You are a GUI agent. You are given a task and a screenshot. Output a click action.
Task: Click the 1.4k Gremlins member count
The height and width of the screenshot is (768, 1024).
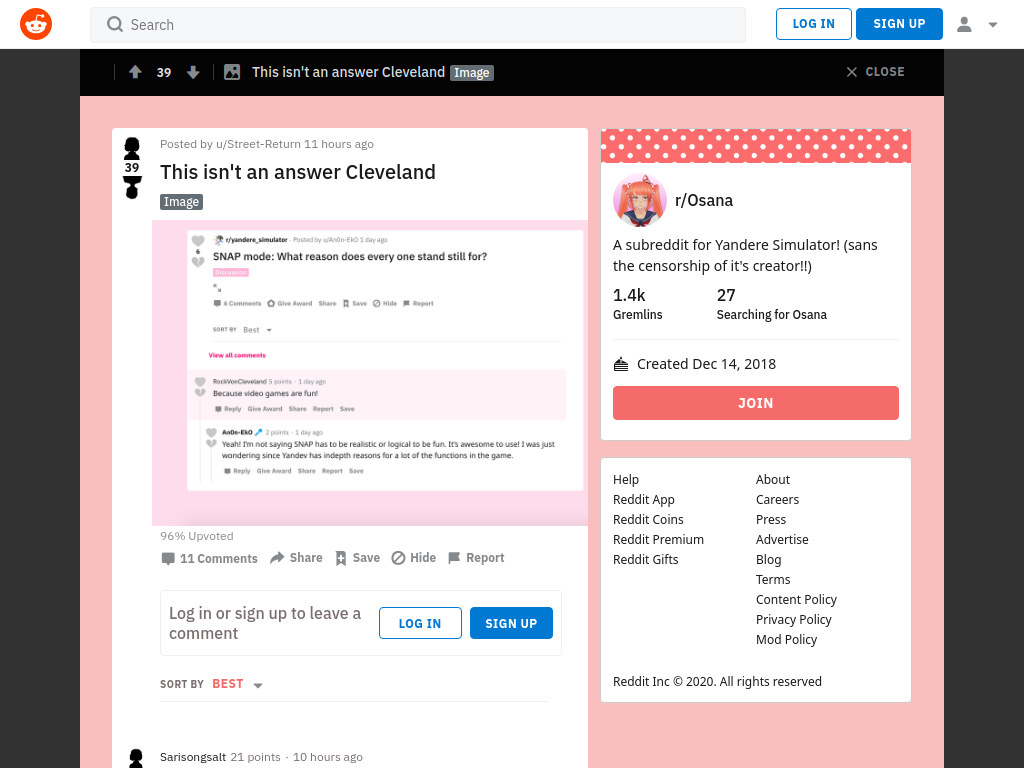point(637,304)
